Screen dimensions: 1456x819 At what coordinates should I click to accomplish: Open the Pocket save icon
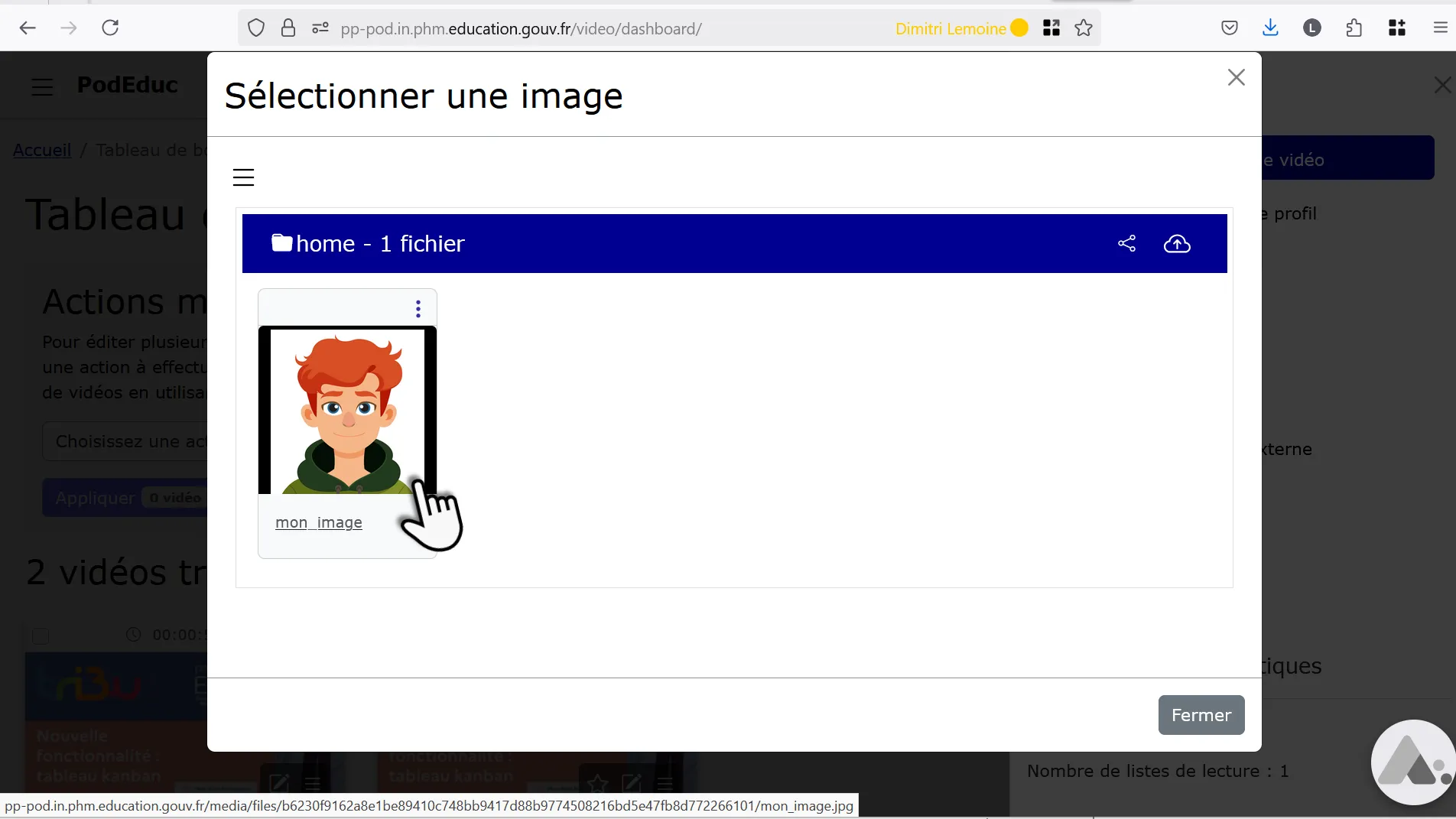point(1230,28)
